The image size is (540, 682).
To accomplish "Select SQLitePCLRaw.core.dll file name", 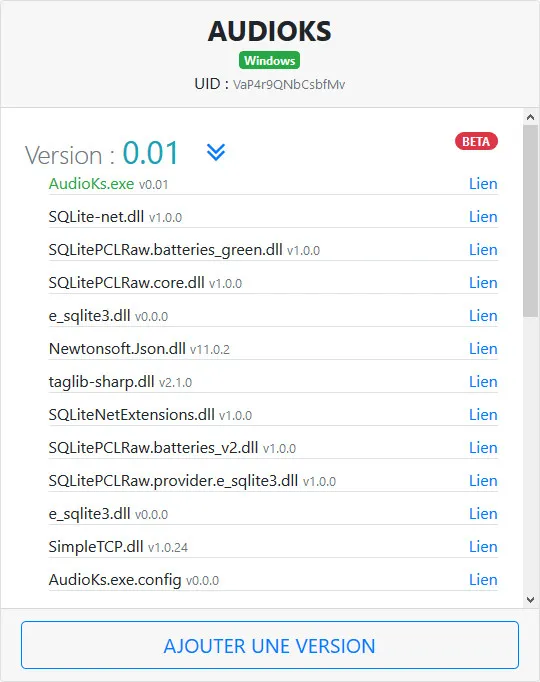I will 127,283.
